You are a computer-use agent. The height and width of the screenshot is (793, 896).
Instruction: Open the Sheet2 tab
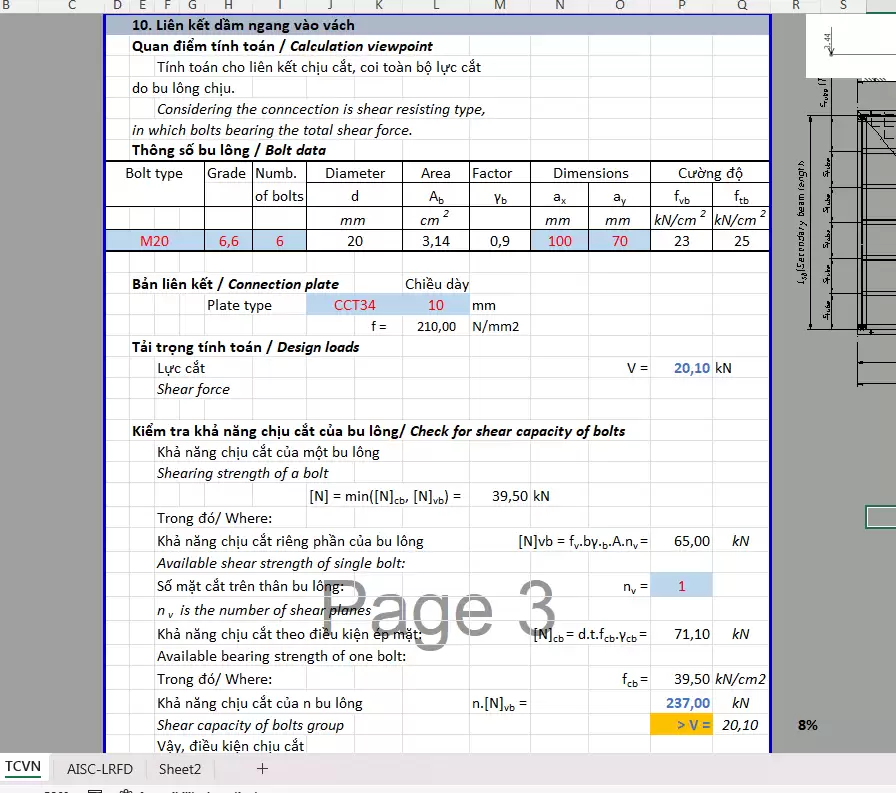click(x=180, y=769)
